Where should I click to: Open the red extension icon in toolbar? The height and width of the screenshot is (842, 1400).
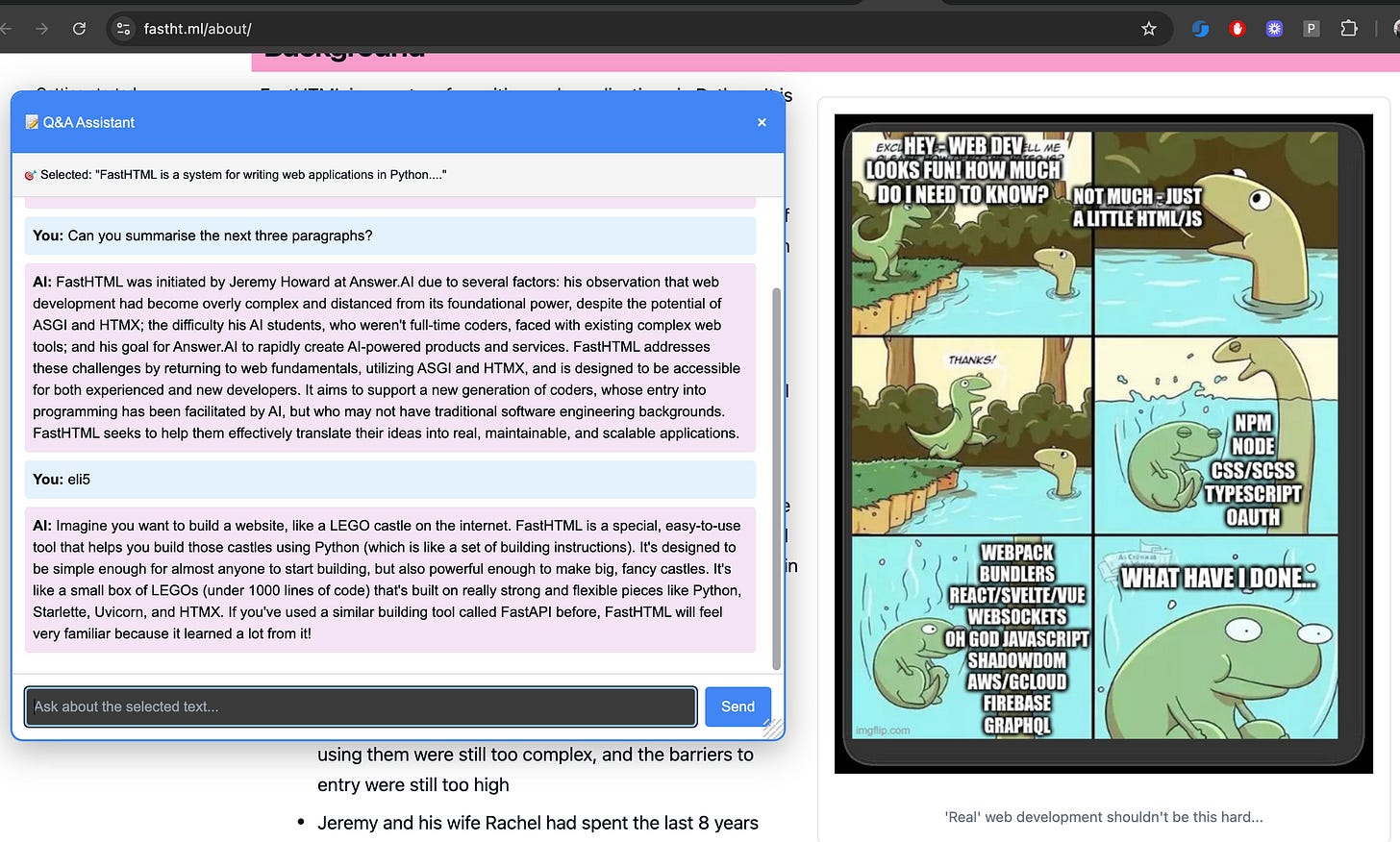[x=1237, y=29]
